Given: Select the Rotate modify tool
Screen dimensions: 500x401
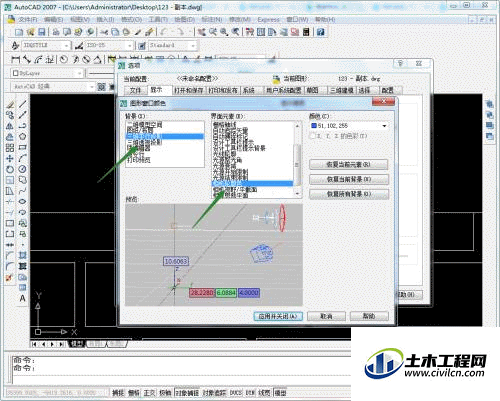Looking at the screenshot, I should [10, 169].
